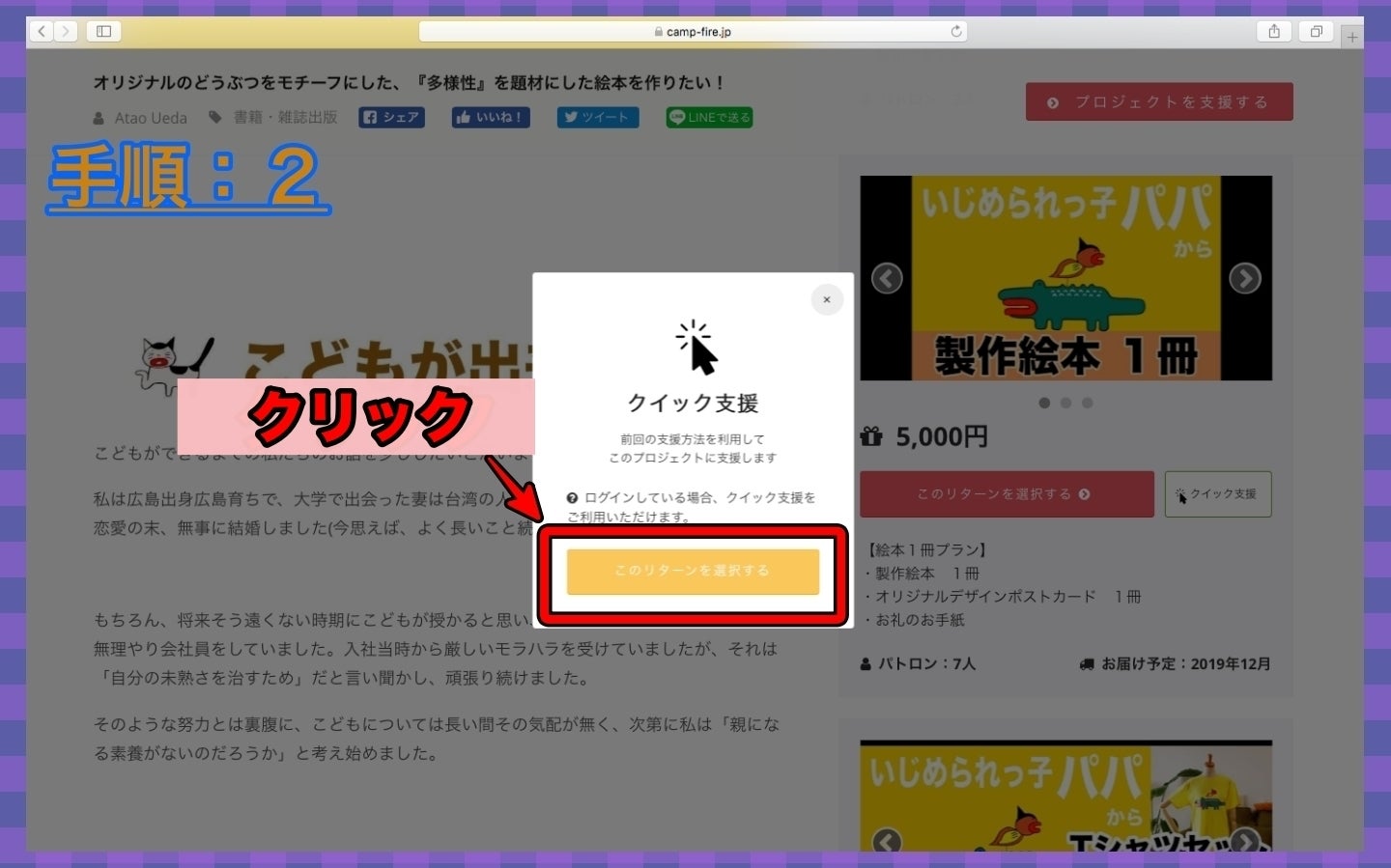Click the reload page icon
Viewport: 1391px width, 868px height.
(956, 32)
